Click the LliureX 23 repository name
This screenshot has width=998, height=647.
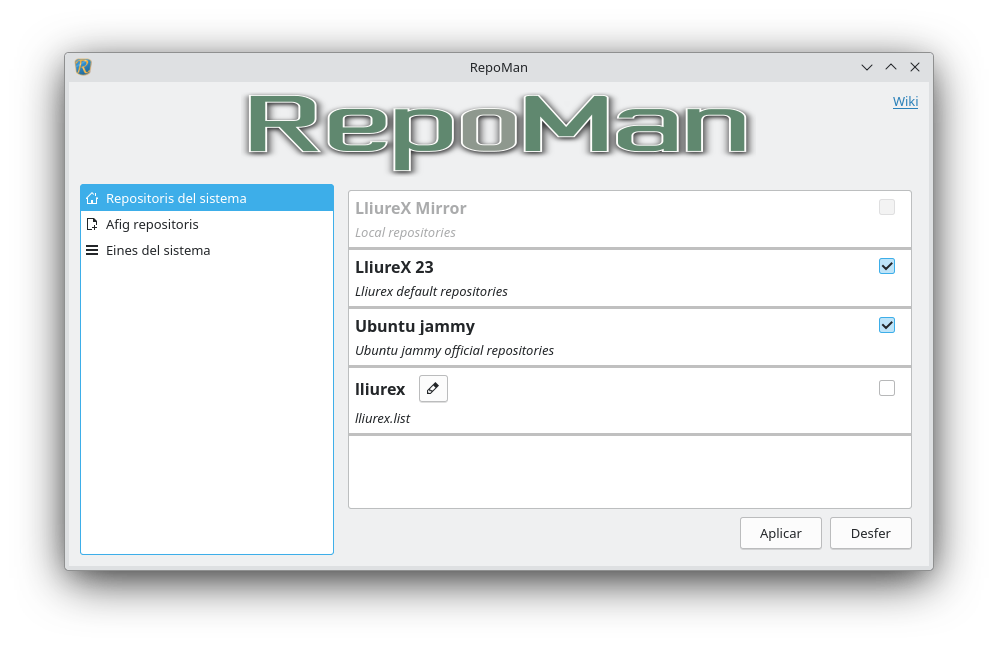coord(394,267)
